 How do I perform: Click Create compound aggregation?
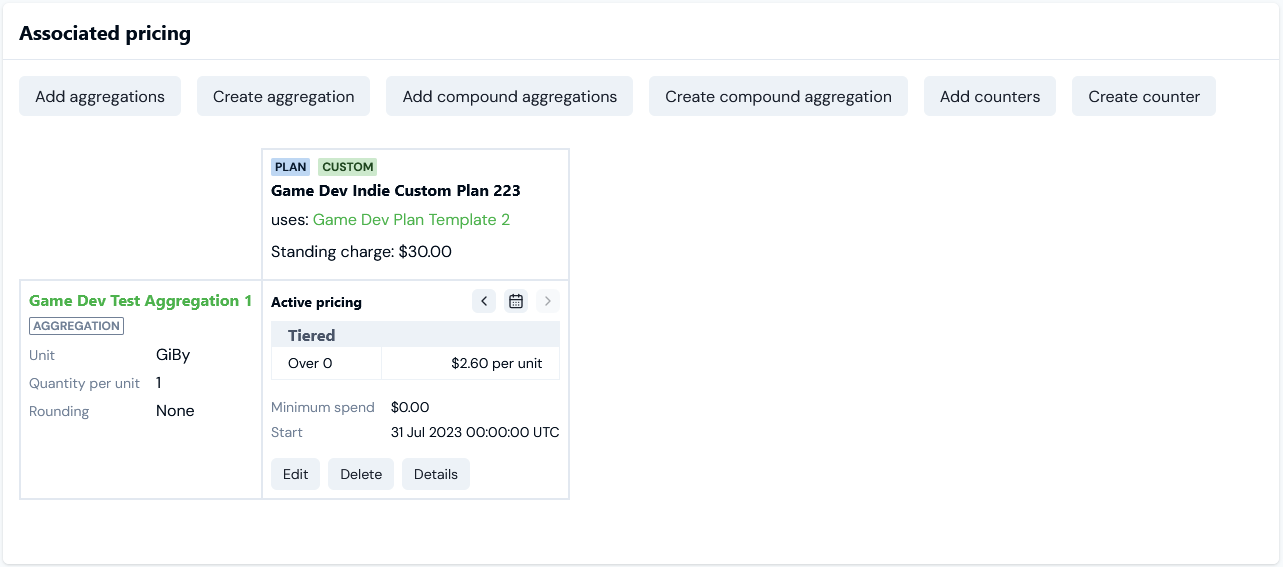[x=778, y=96]
